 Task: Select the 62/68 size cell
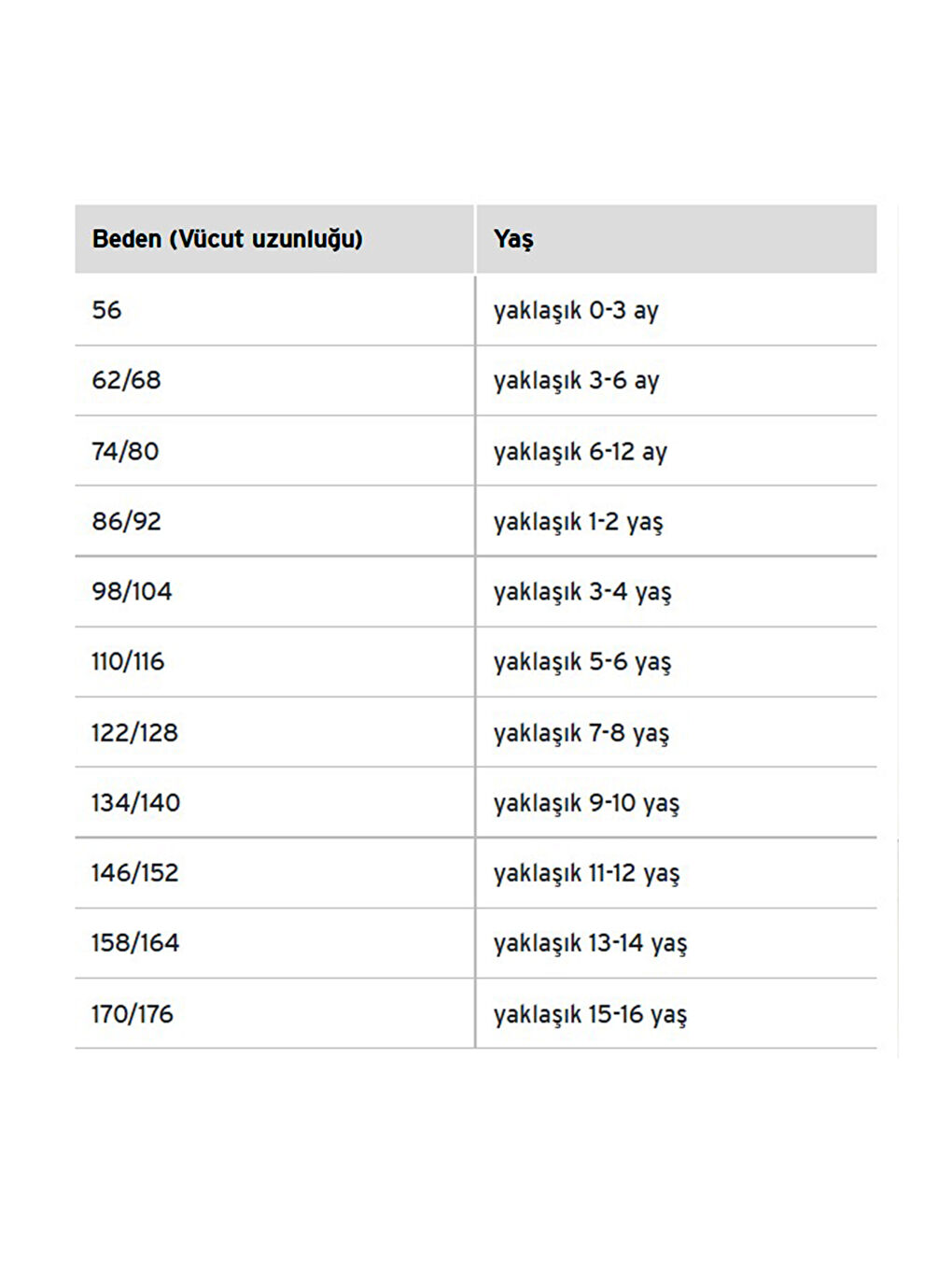[x=126, y=380]
